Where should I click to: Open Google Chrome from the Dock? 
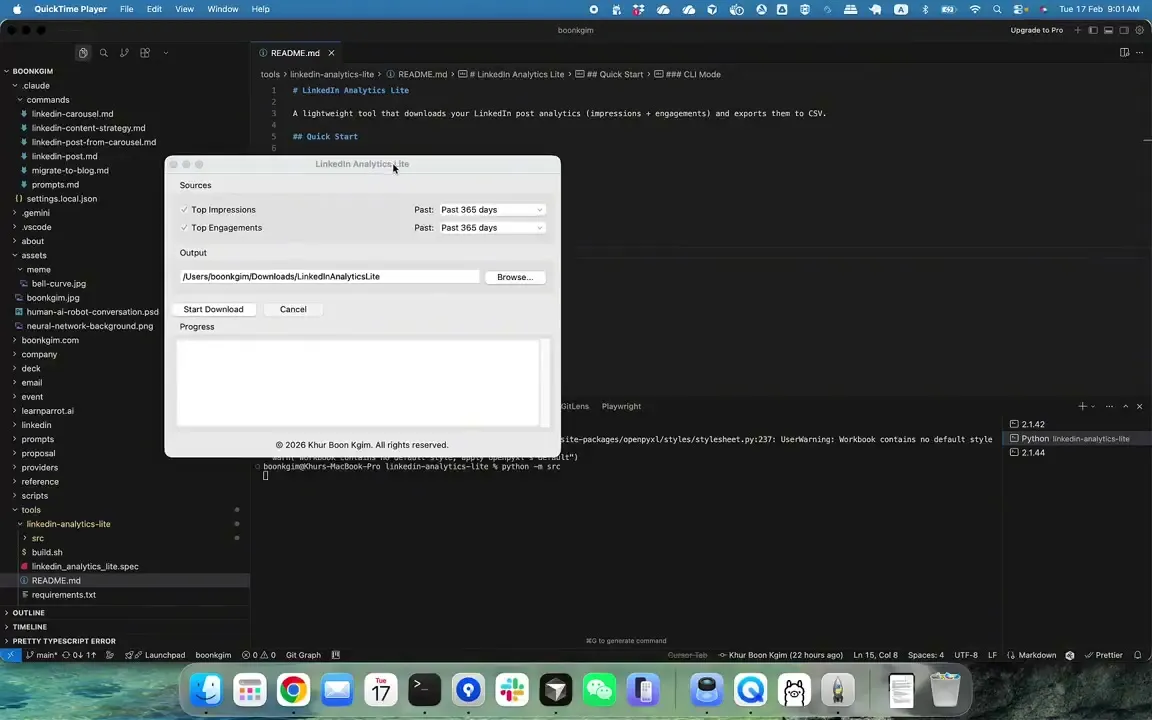293,690
